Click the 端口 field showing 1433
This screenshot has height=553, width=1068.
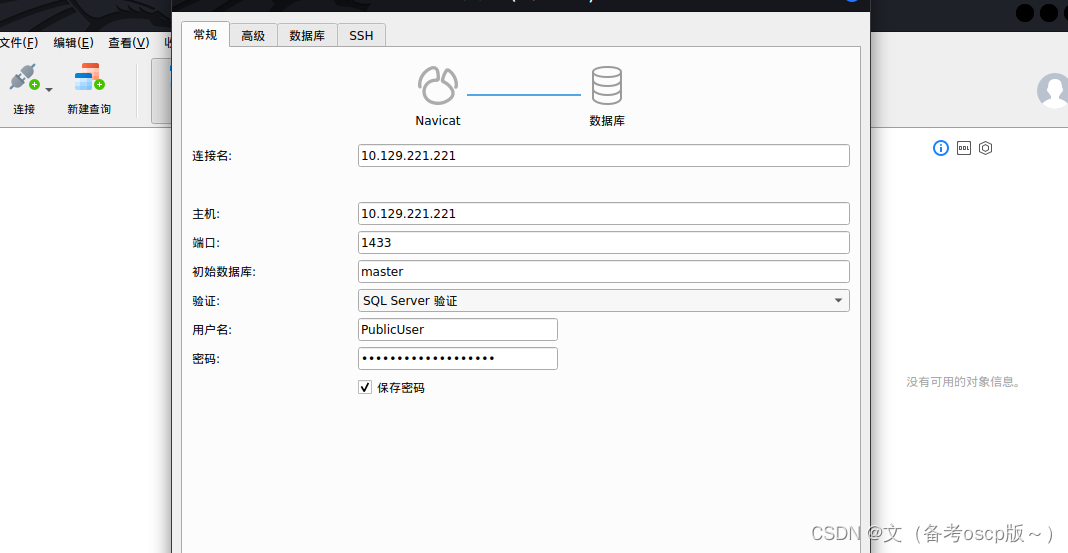click(x=603, y=242)
